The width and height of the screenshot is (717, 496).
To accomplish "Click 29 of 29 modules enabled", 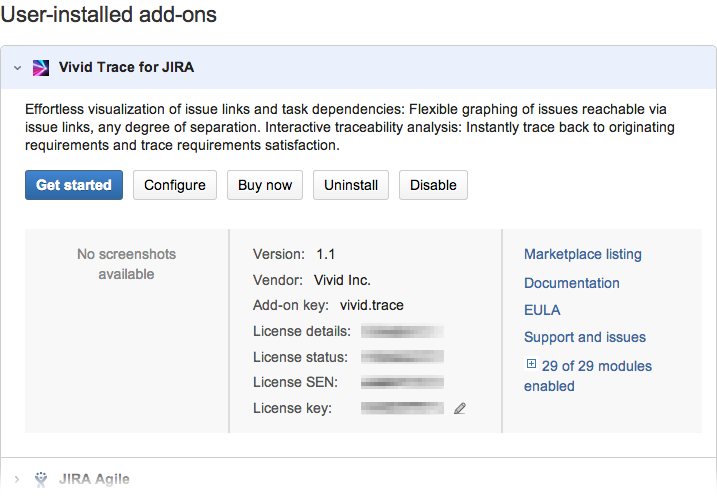I will 588,376.
